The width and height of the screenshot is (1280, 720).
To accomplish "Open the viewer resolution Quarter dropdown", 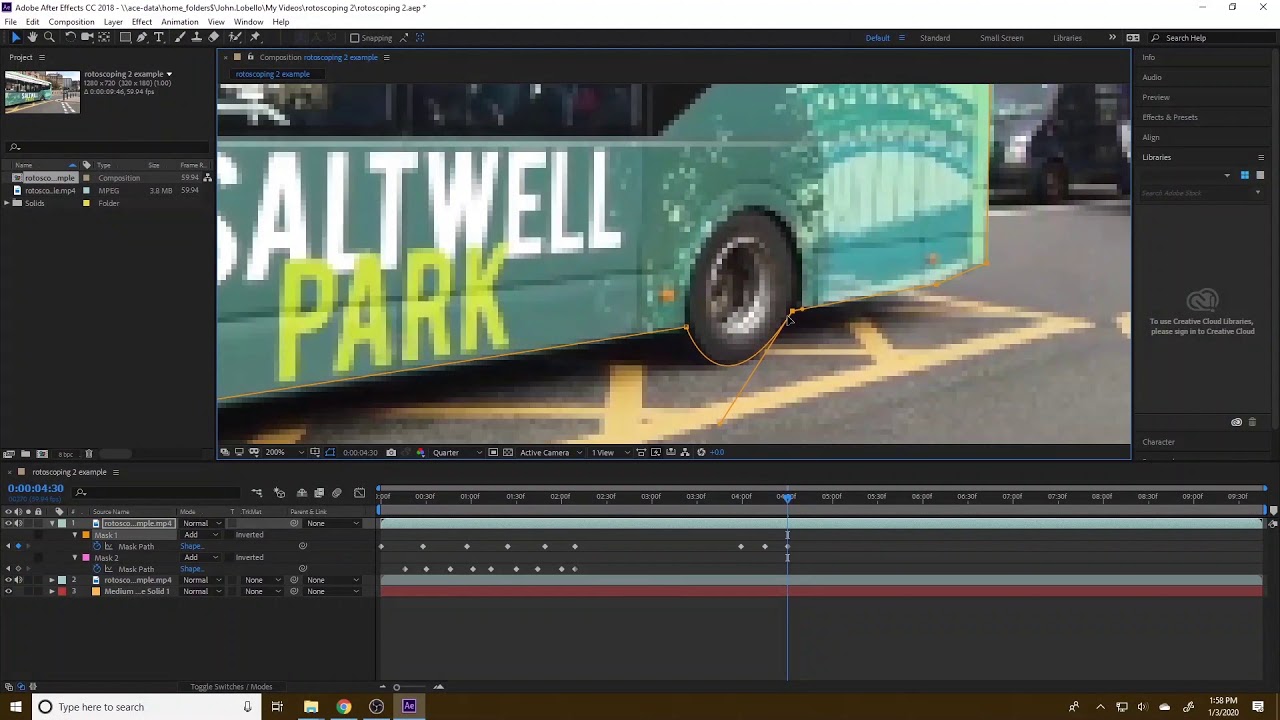I will coord(457,452).
